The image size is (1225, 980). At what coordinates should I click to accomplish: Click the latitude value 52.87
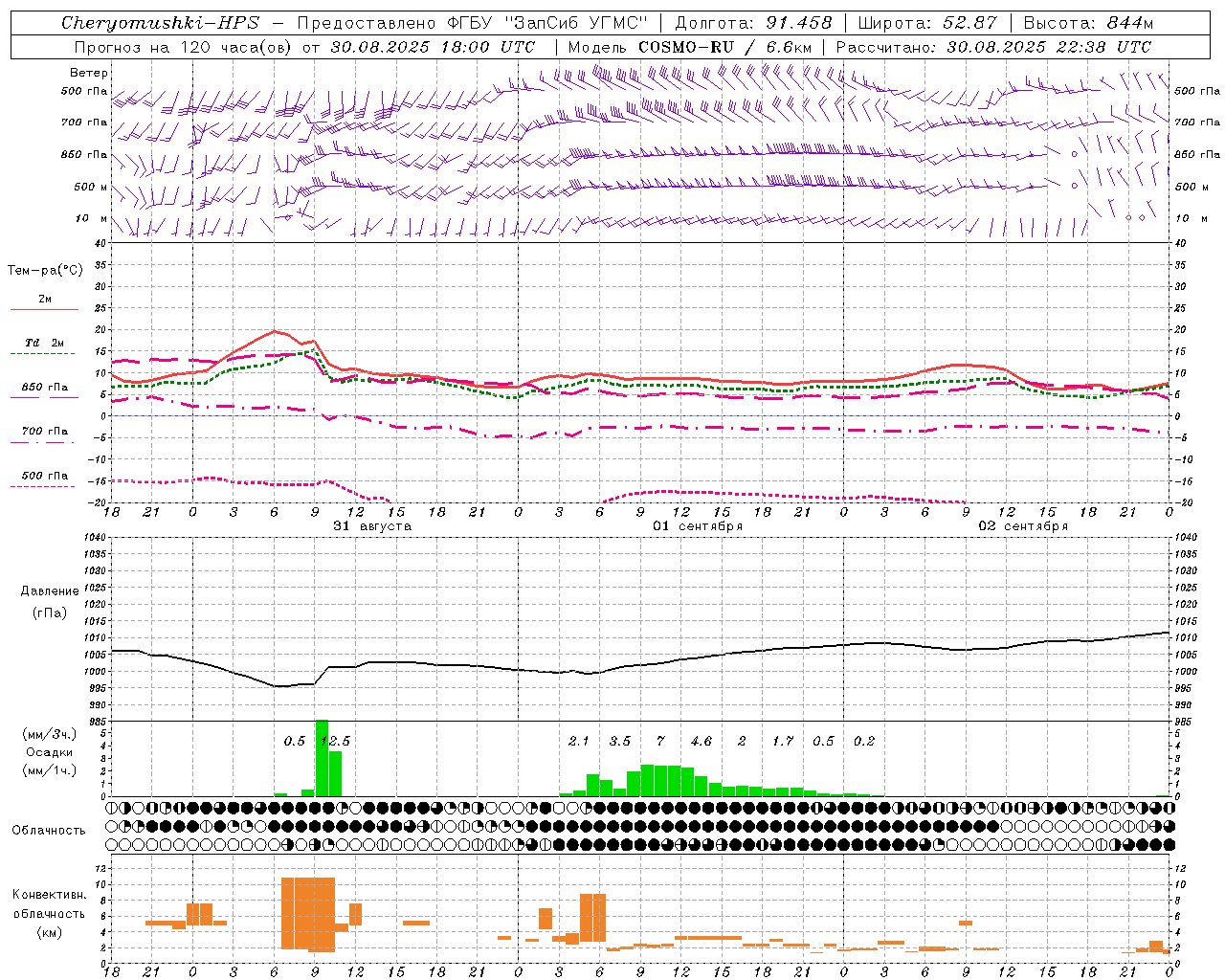point(969,23)
